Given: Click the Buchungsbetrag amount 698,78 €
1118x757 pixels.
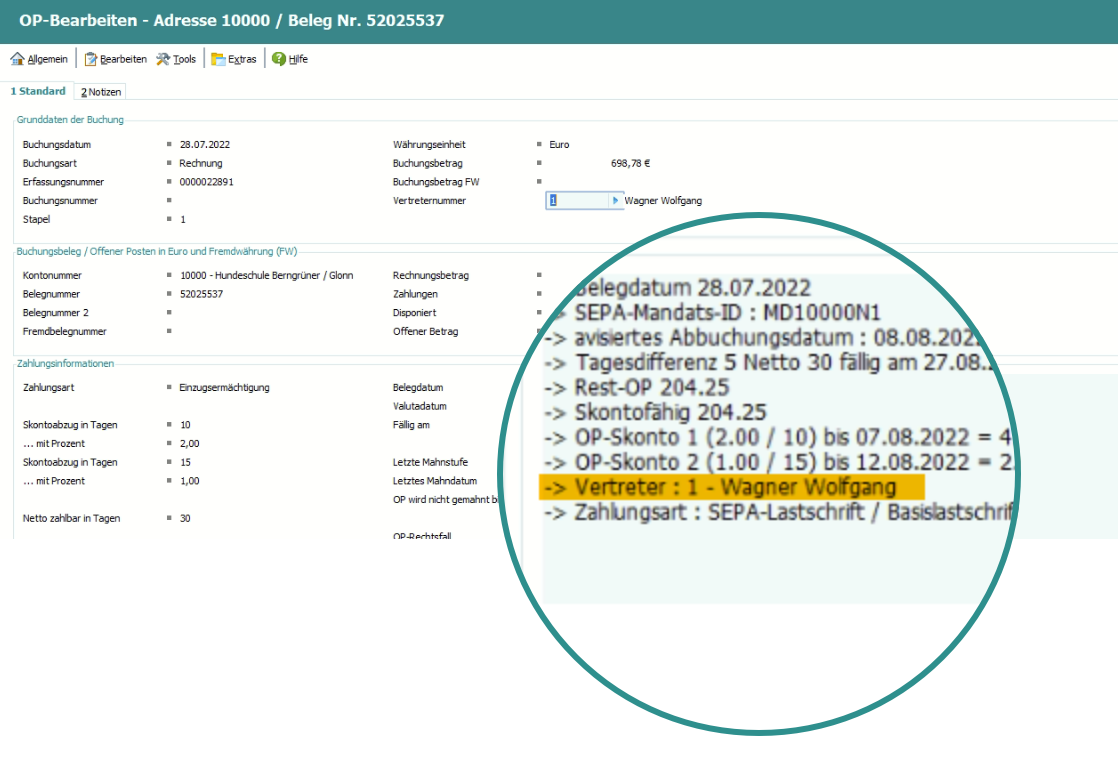Looking at the screenshot, I should pos(630,163).
